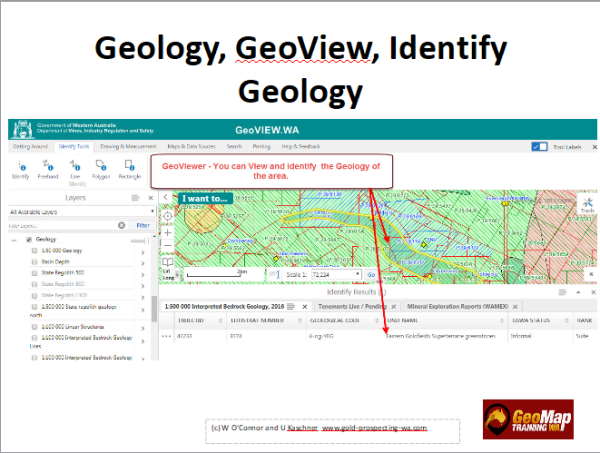The height and width of the screenshot is (453, 600).
Task: Collapse side panel with left arrow
Action: (166, 197)
